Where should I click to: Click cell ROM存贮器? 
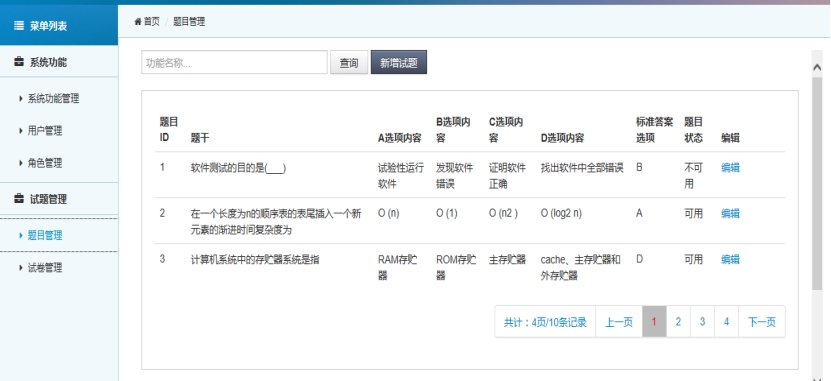456,268
